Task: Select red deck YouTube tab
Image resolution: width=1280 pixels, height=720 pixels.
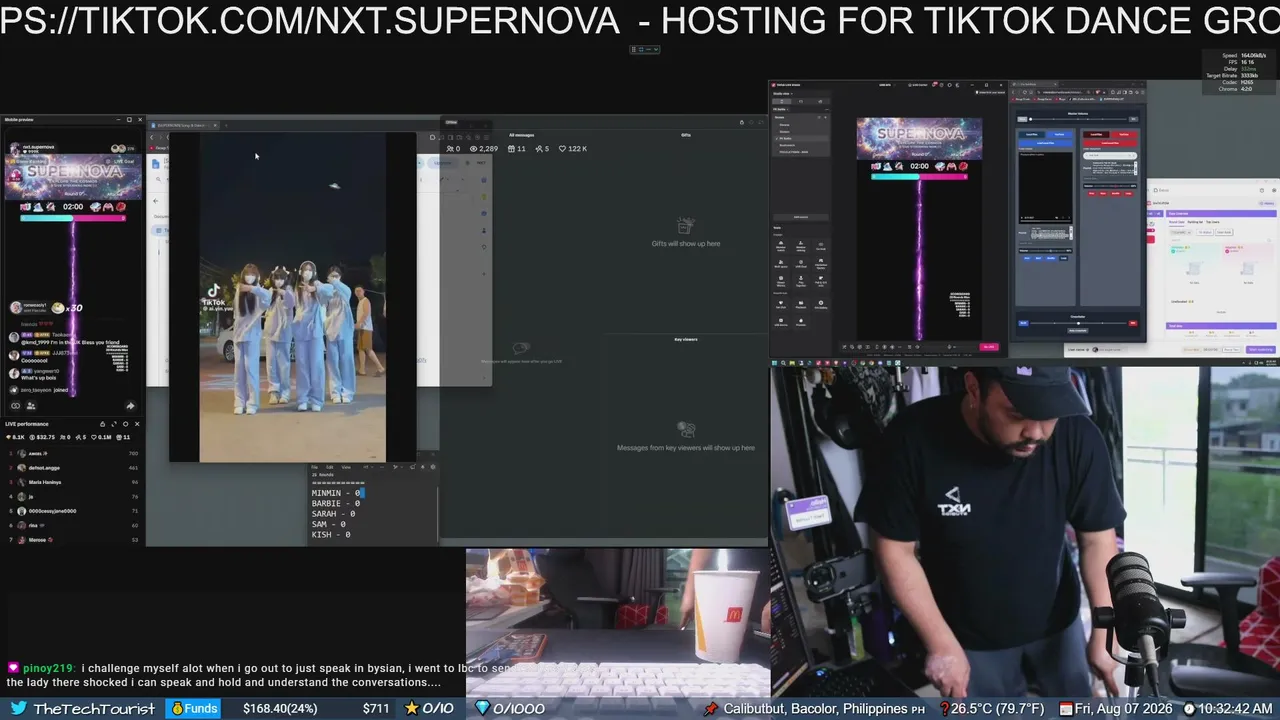Action: tap(1124, 133)
